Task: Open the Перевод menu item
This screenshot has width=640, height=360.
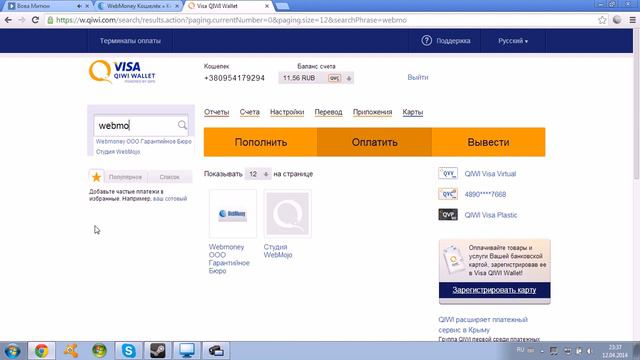Action: [328, 112]
